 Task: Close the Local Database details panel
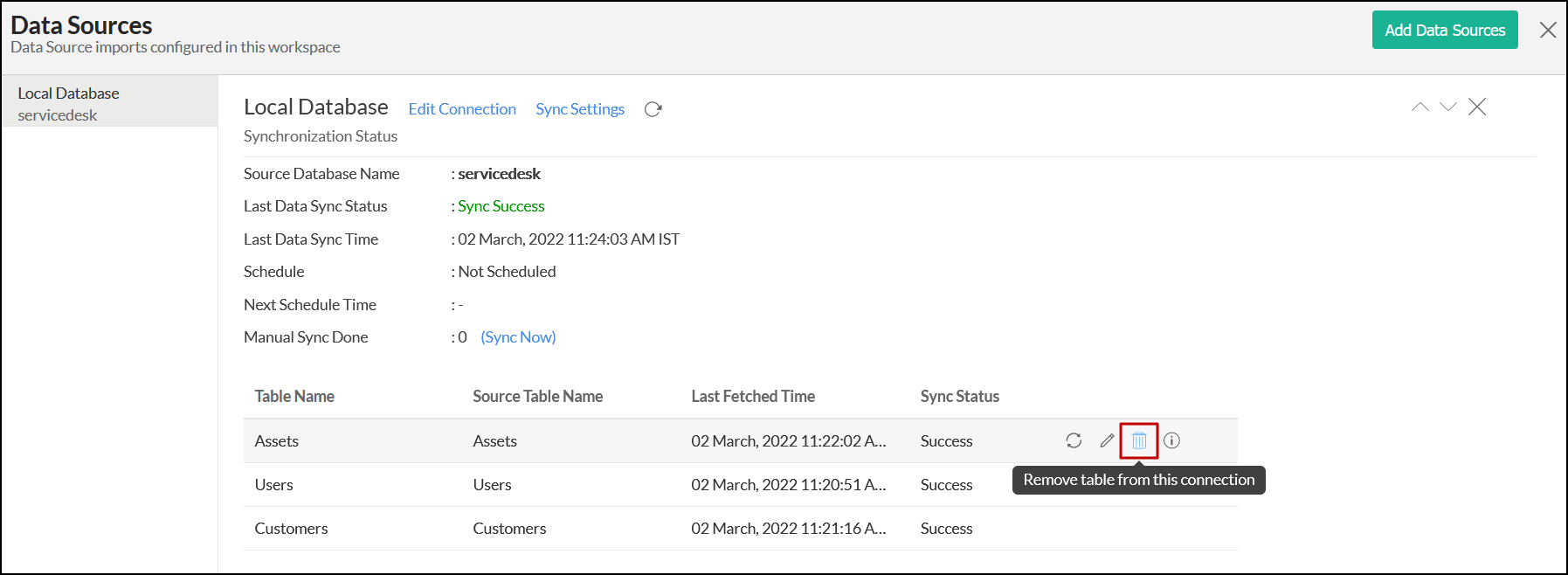(x=1477, y=107)
